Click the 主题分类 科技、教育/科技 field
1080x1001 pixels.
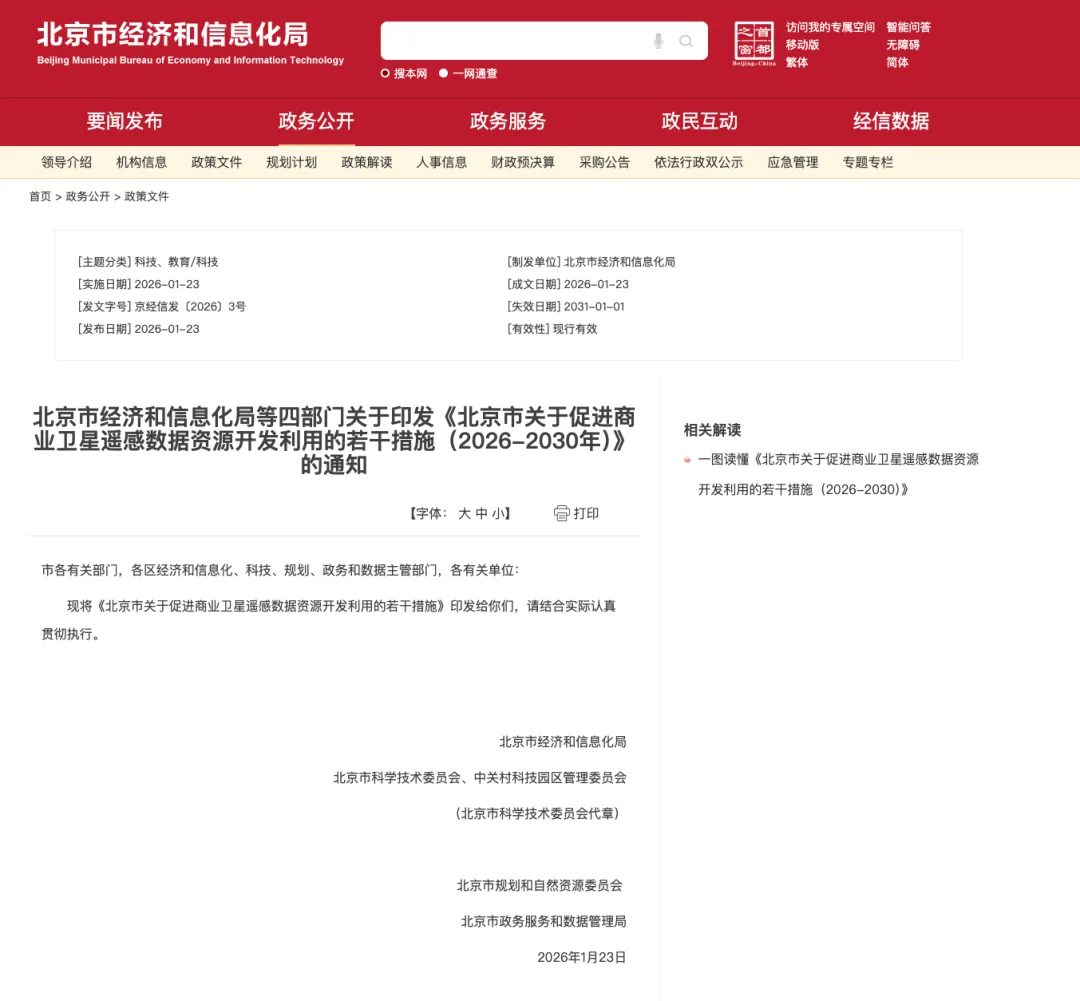pos(147,262)
